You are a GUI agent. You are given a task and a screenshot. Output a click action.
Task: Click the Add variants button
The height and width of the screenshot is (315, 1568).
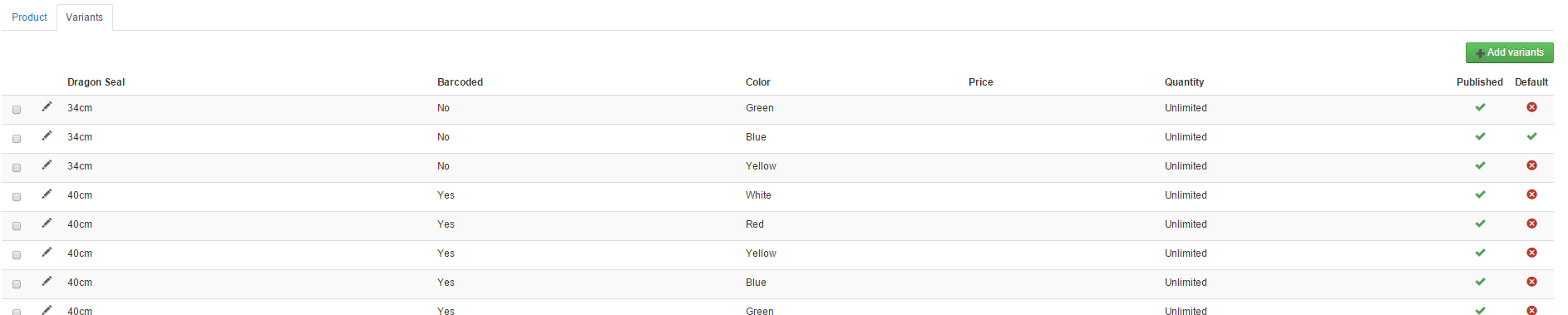click(x=1509, y=52)
